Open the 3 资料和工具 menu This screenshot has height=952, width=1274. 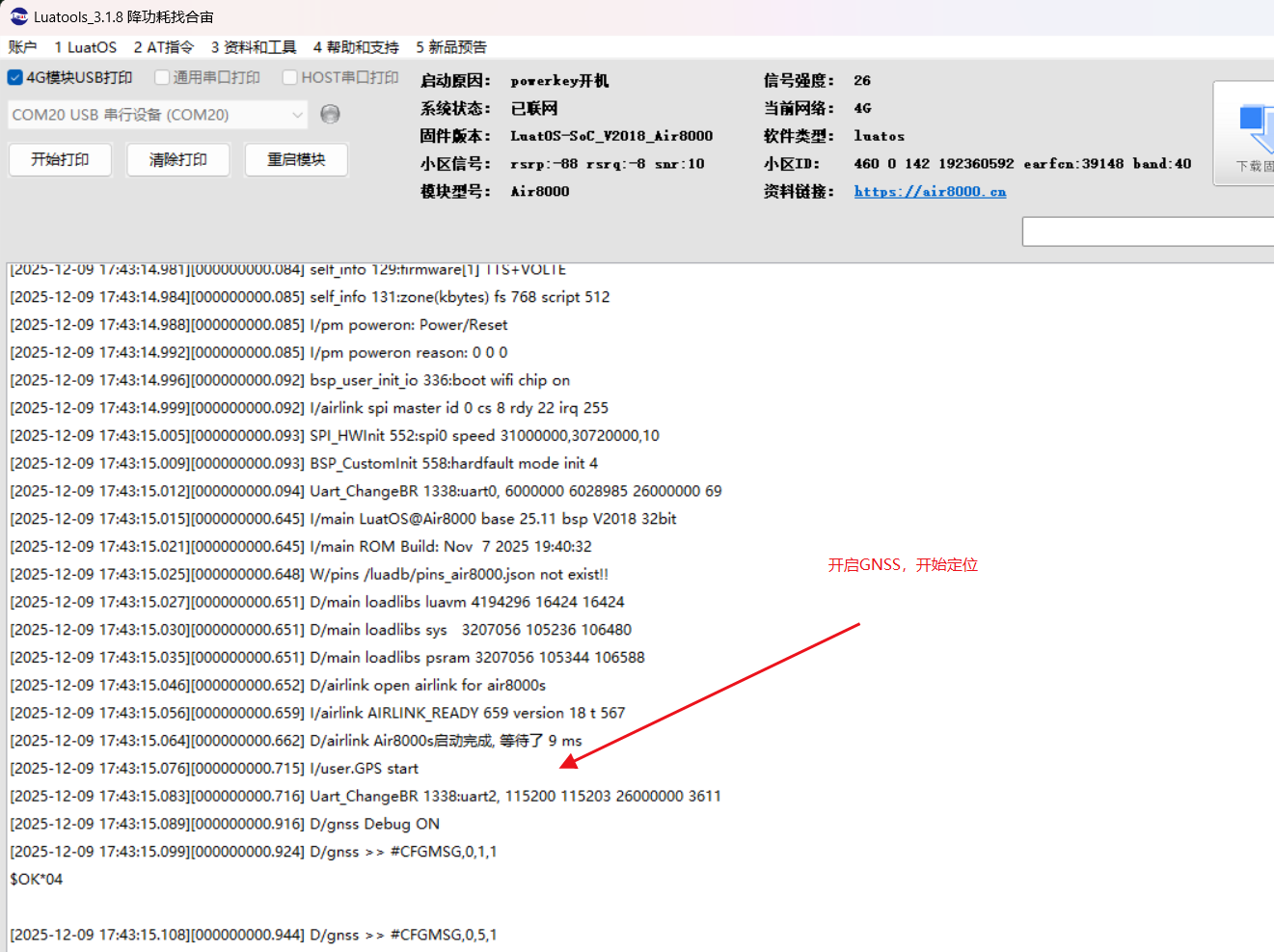tap(254, 47)
